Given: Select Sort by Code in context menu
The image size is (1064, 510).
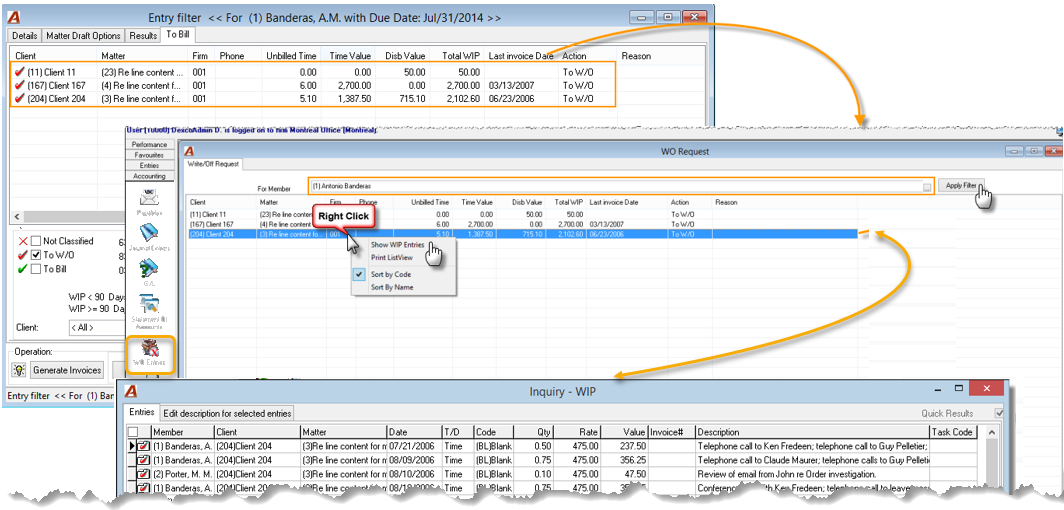Looking at the screenshot, I should 390,274.
